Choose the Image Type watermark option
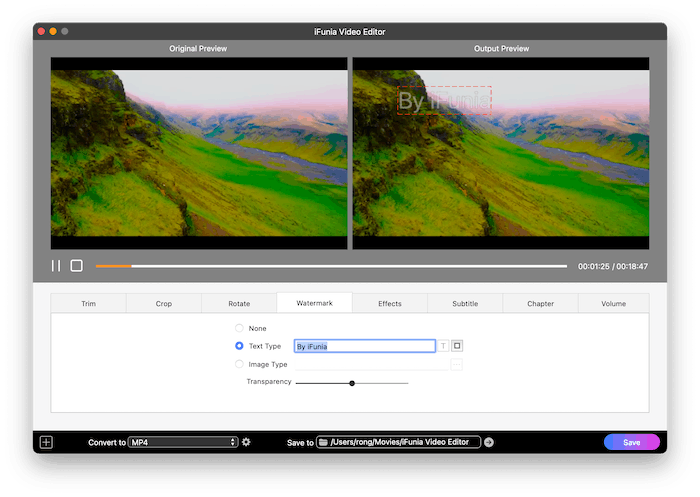The width and height of the screenshot is (700, 497). pyautogui.click(x=239, y=365)
